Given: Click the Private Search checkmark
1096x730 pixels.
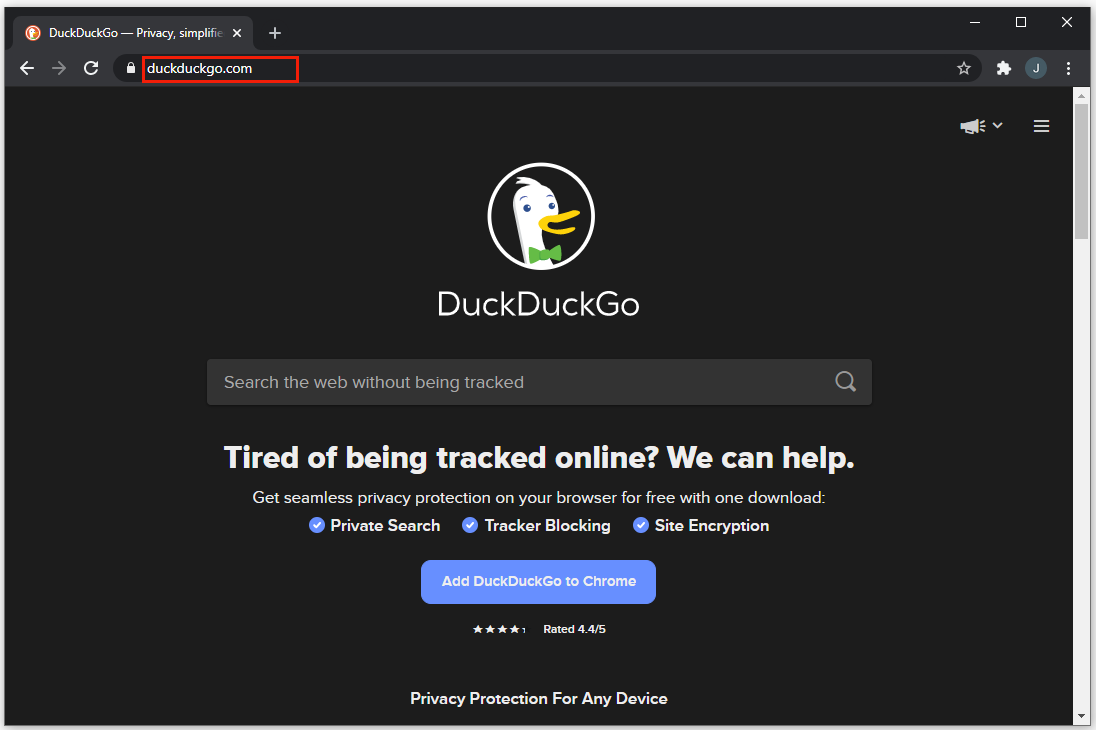Looking at the screenshot, I should (x=317, y=525).
